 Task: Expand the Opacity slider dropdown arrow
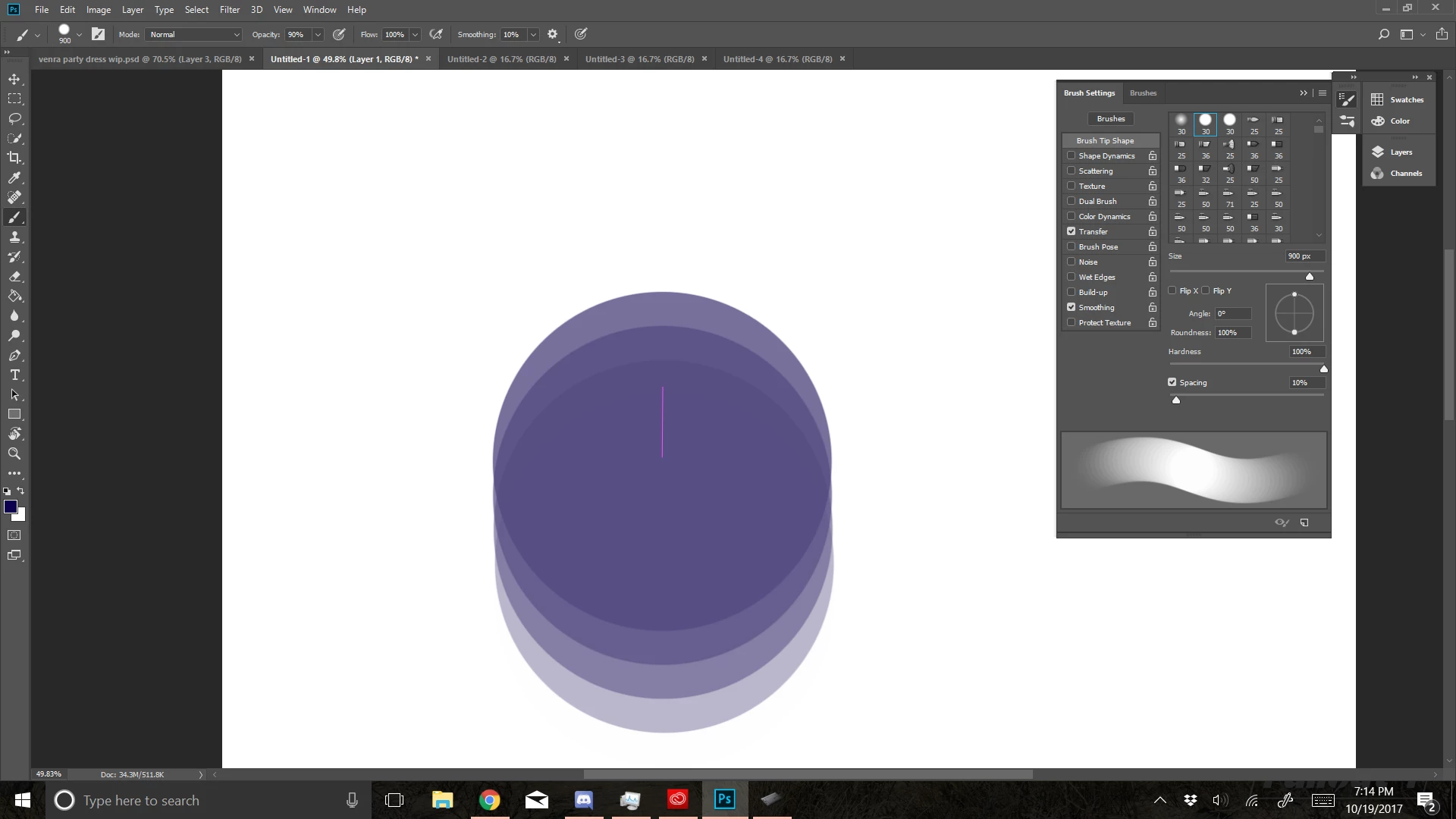click(318, 35)
